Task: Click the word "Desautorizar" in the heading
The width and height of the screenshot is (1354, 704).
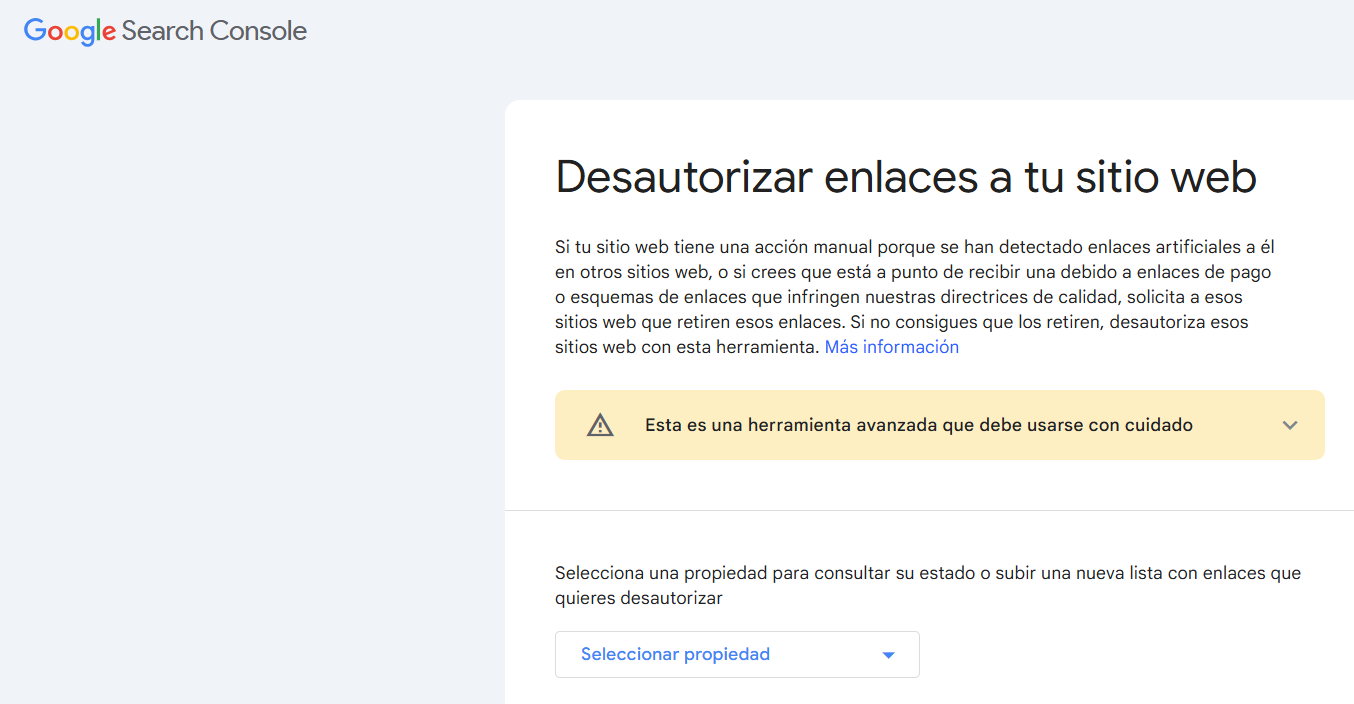Action: (x=683, y=177)
